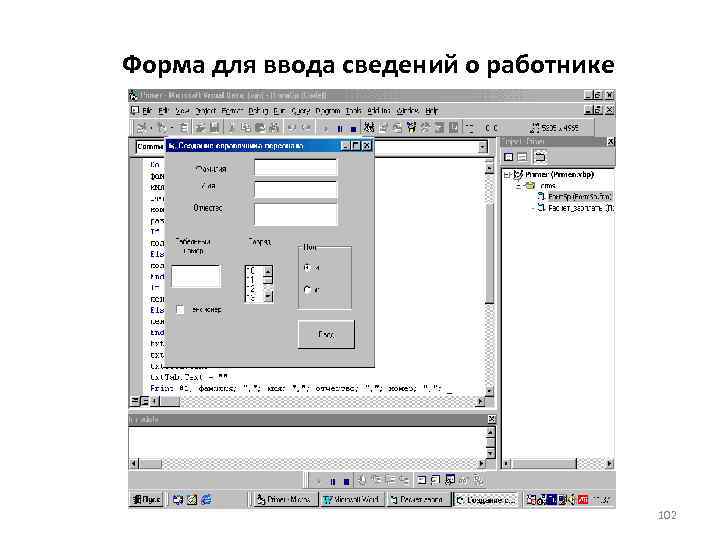Click code window horizontal scroll right arrow

click(480, 401)
